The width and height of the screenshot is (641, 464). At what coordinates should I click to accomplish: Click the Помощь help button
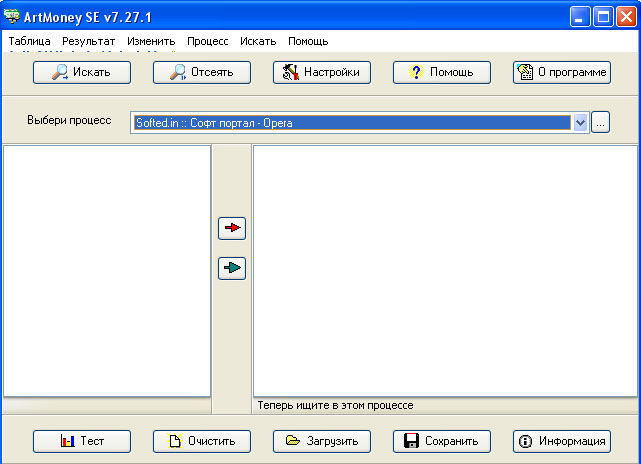click(442, 72)
